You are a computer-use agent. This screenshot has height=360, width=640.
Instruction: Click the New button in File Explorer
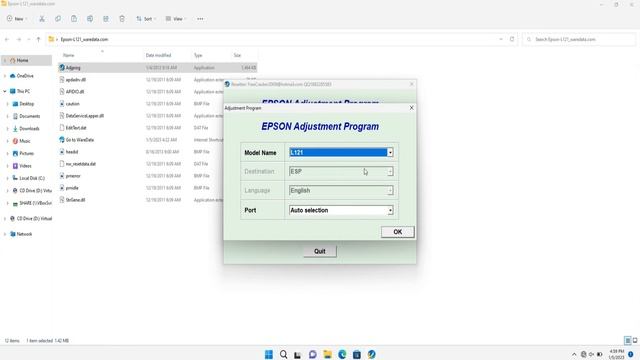tap(16, 19)
